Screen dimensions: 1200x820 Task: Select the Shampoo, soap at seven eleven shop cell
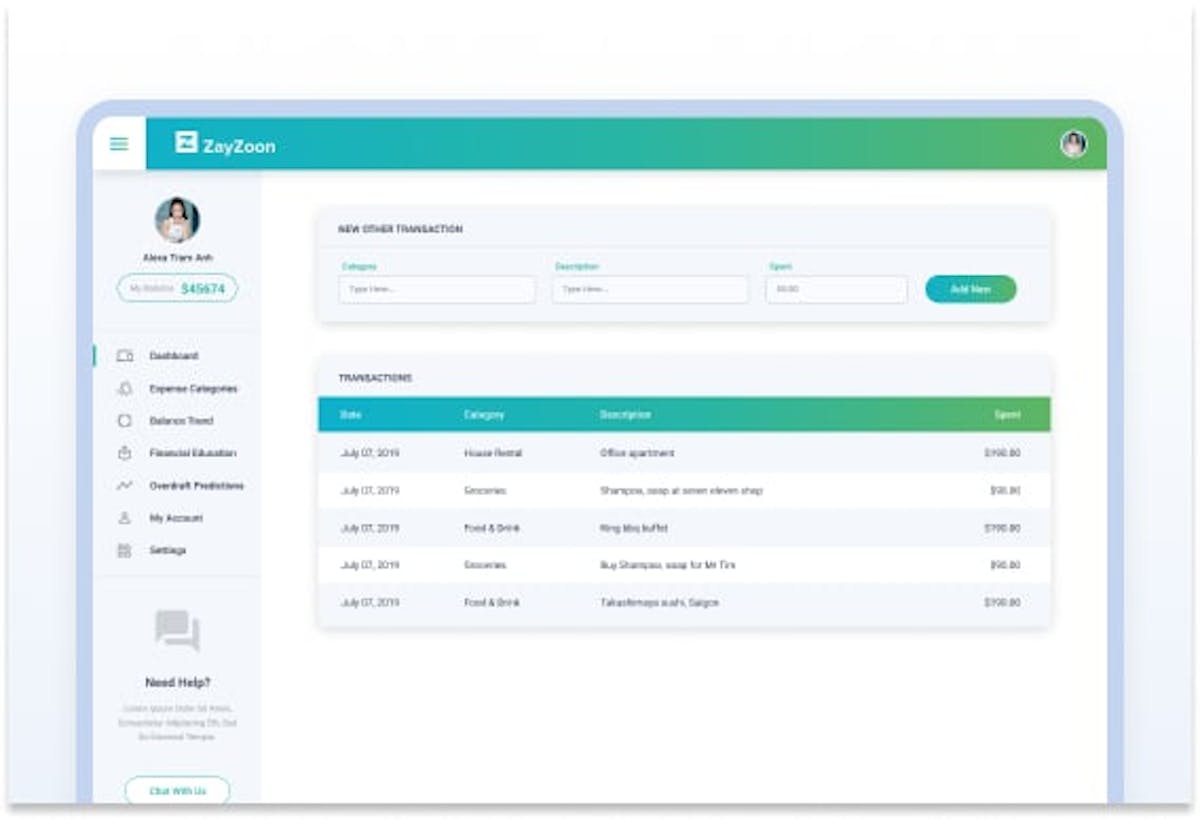pos(681,491)
